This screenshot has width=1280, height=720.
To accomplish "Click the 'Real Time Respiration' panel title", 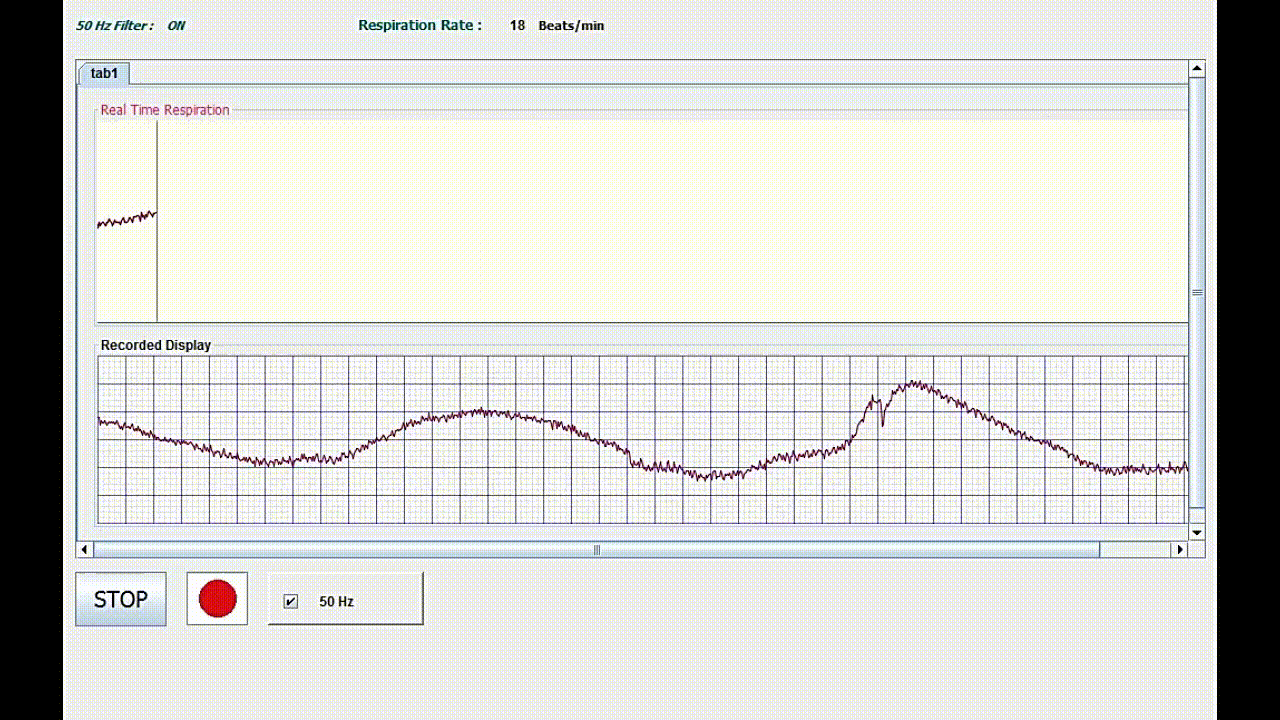I will [165, 110].
